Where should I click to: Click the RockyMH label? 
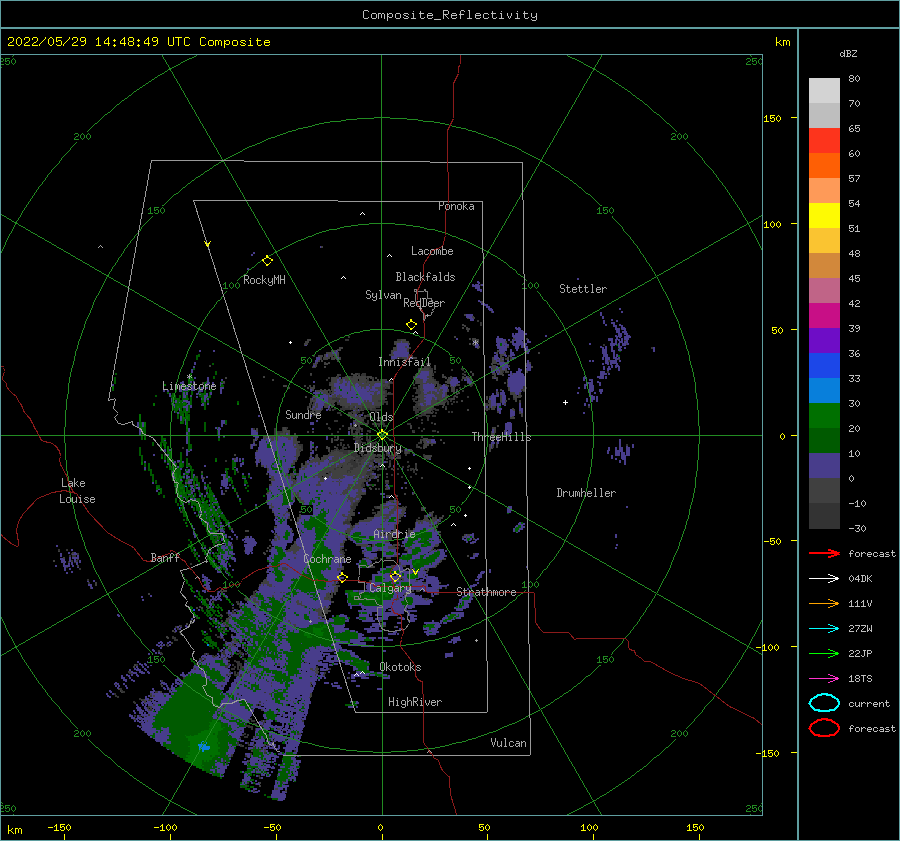[x=265, y=280]
